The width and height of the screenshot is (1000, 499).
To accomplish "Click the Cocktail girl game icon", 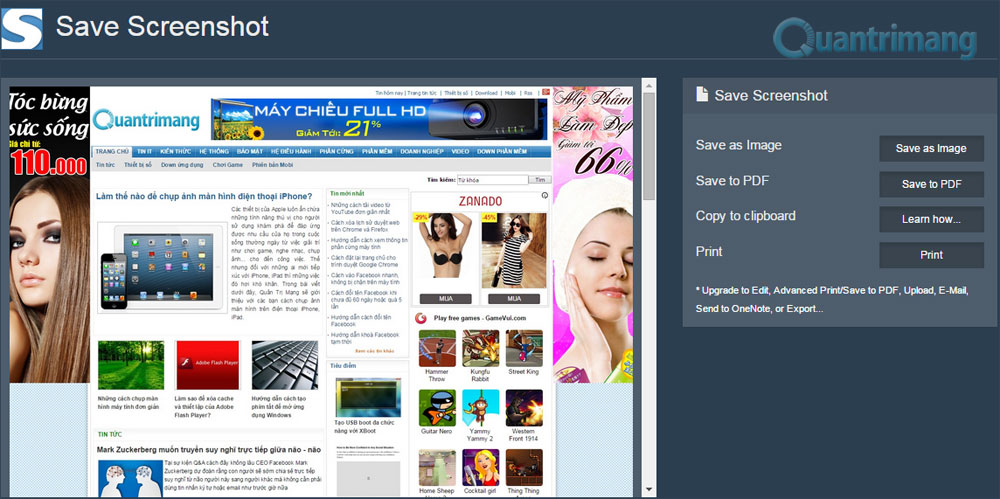I will (x=480, y=467).
